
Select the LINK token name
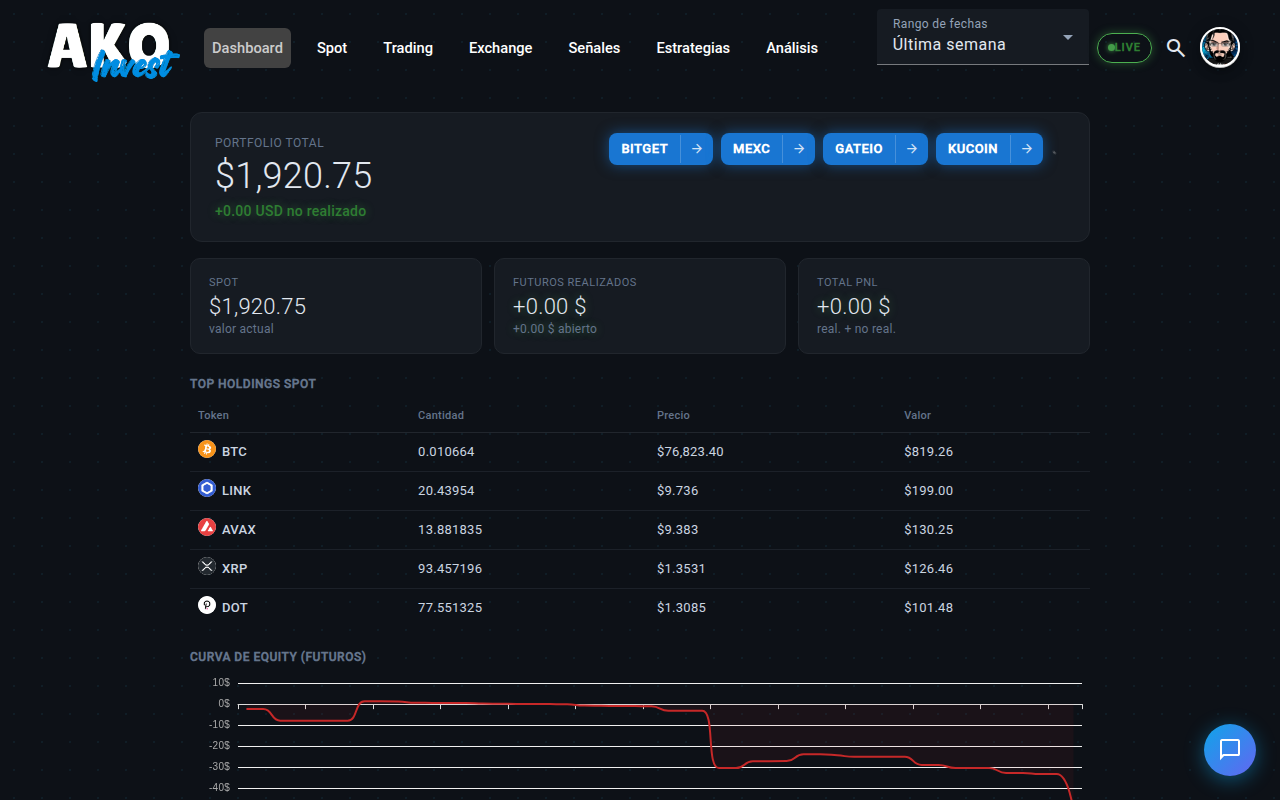[x=237, y=491]
